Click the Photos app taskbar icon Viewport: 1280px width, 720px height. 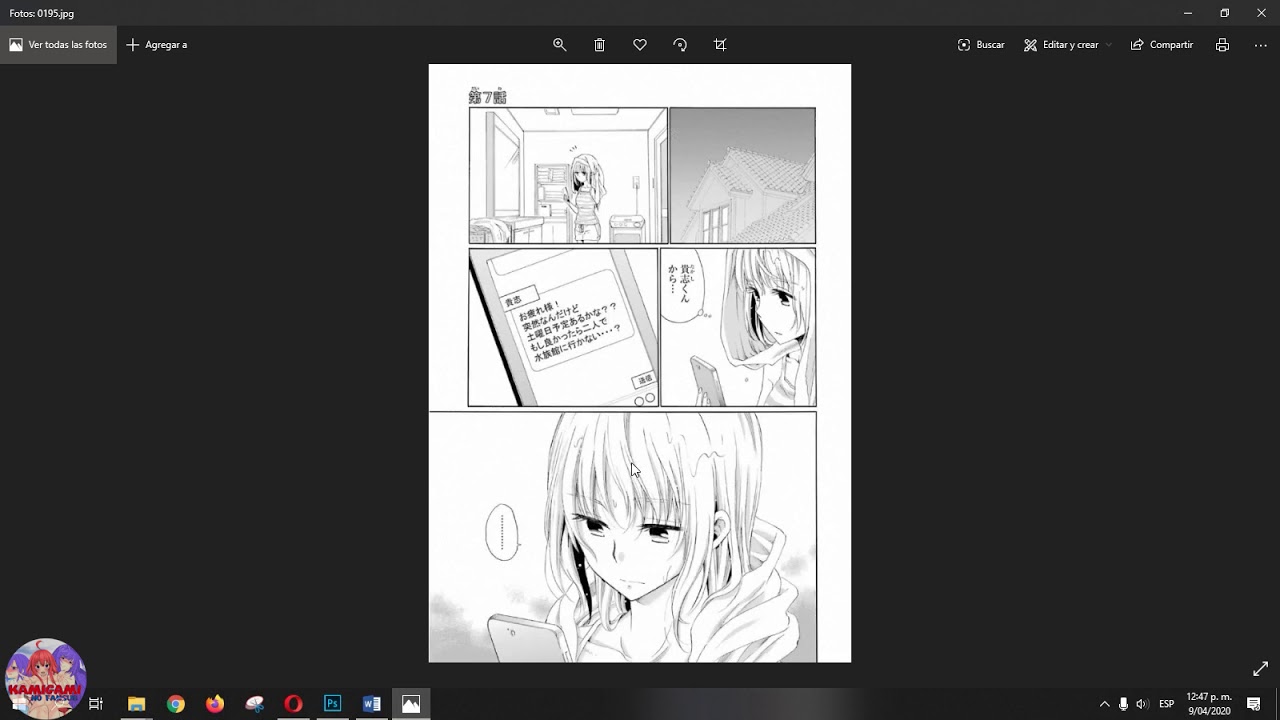pyautogui.click(x=410, y=704)
